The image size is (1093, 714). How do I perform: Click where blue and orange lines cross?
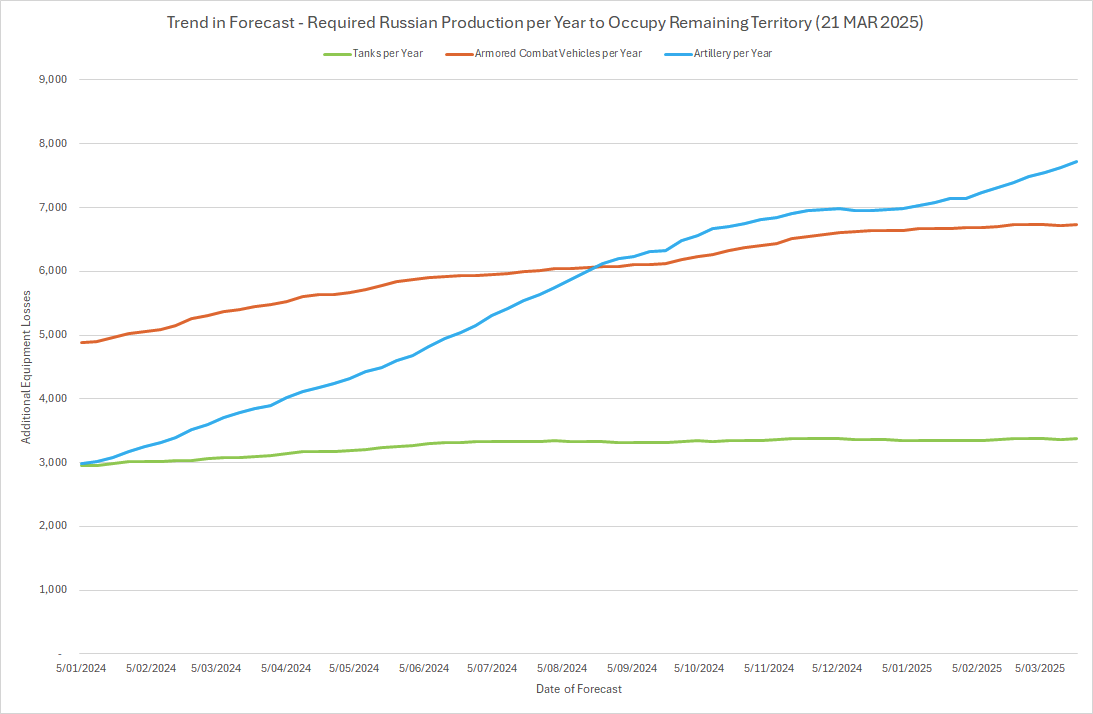[598, 266]
